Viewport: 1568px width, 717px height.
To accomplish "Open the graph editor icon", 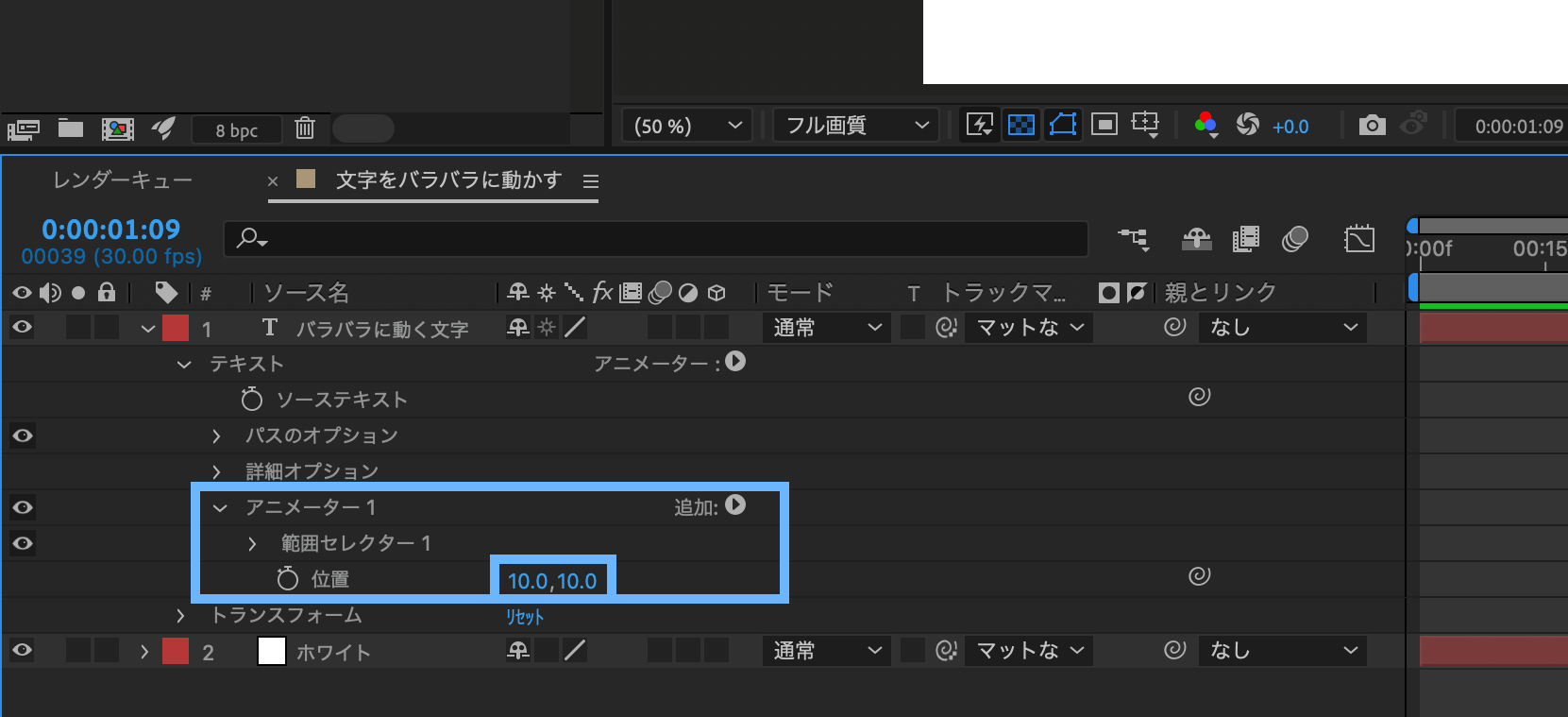I will 1359,239.
